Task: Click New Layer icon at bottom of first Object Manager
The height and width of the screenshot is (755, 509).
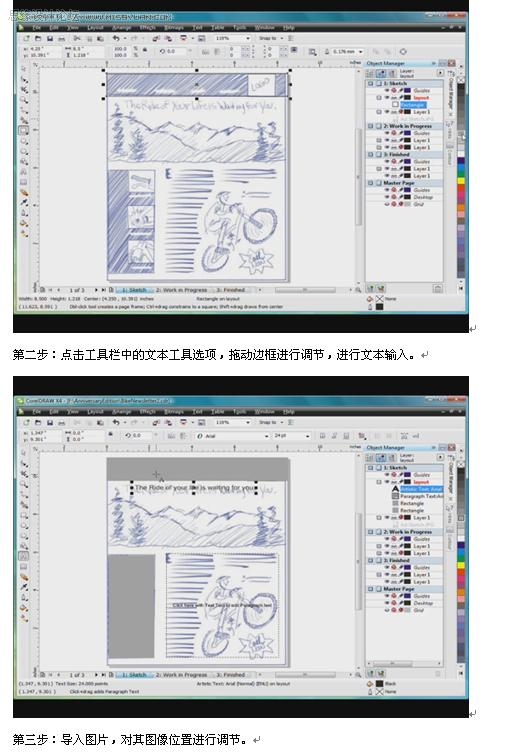Action: coord(370,288)
